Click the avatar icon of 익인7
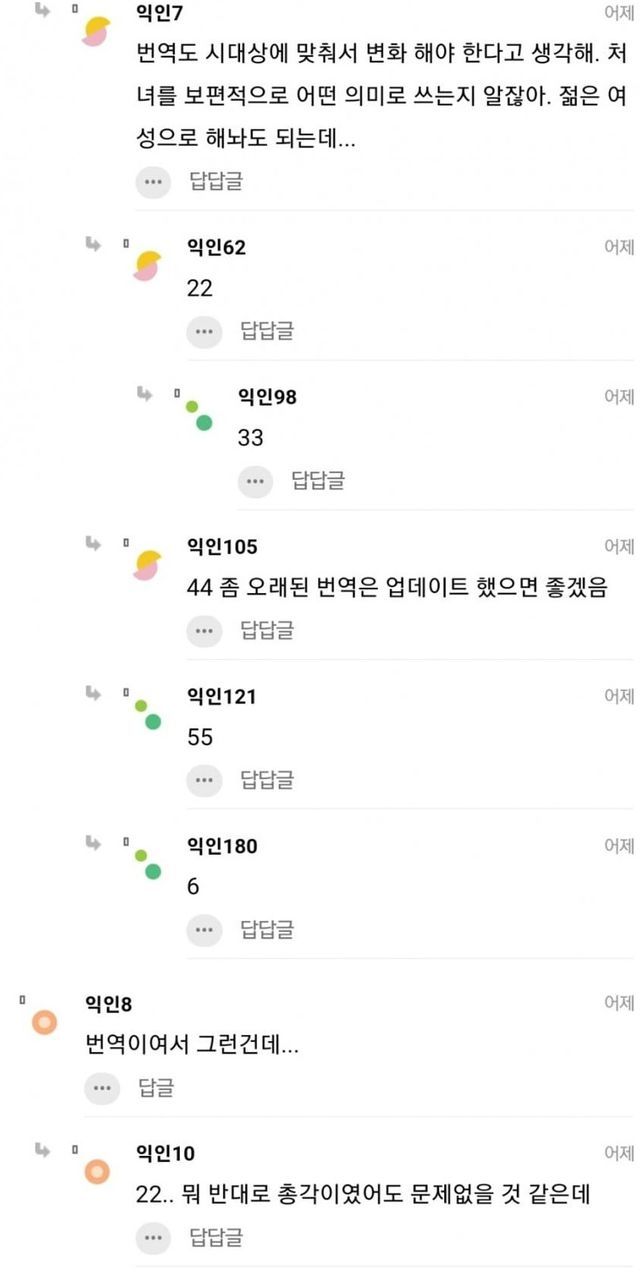This screenshot has width=640, height=1280. 94,31
